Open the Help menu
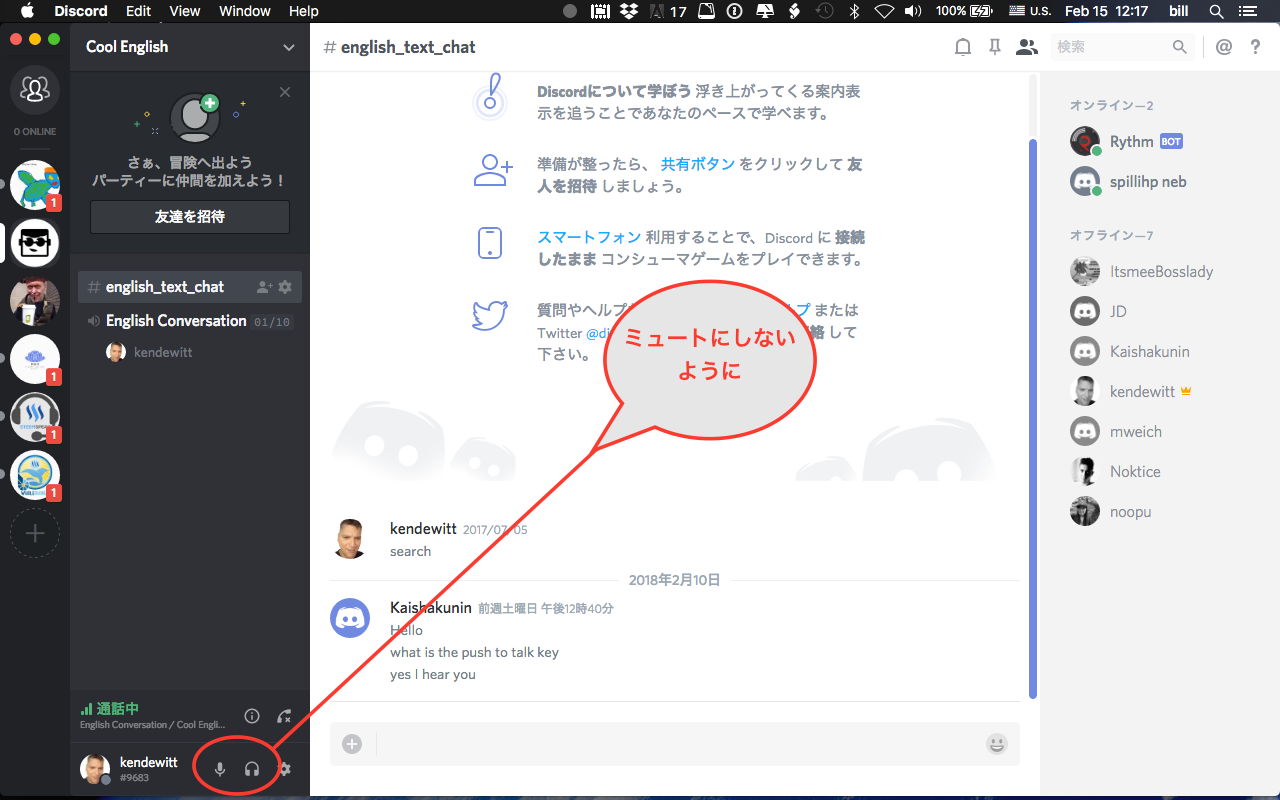 [x=304, y=11]
